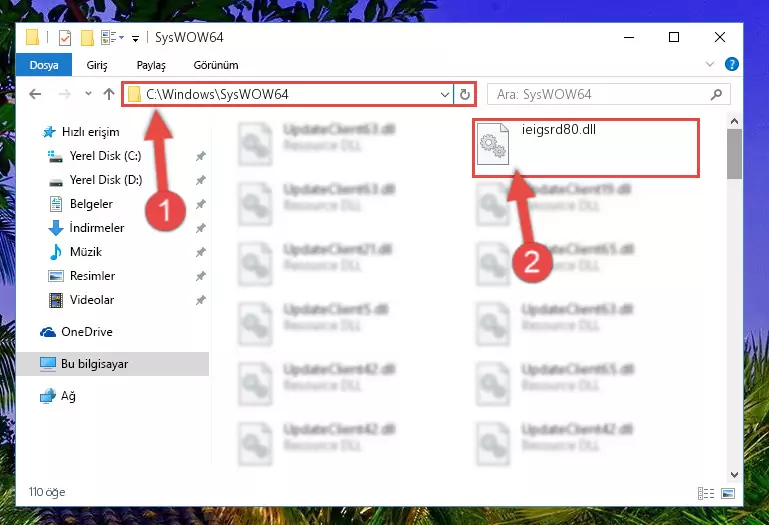Click the search magnifier icon
Image resolution: width=769 pixels, height=525 pixels.
tap(716, 94)
